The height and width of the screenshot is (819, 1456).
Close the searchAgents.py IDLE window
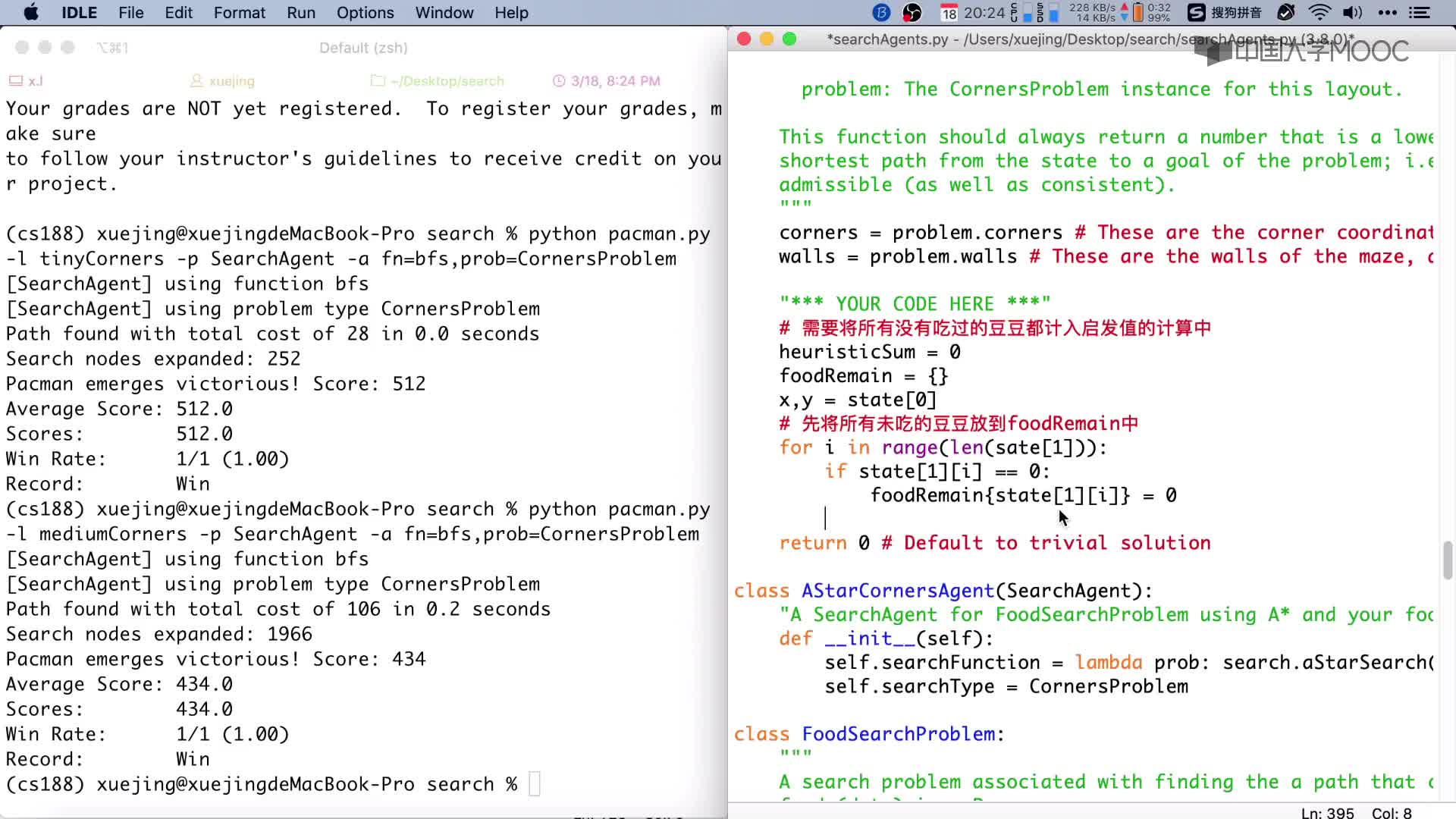(744, 39)
